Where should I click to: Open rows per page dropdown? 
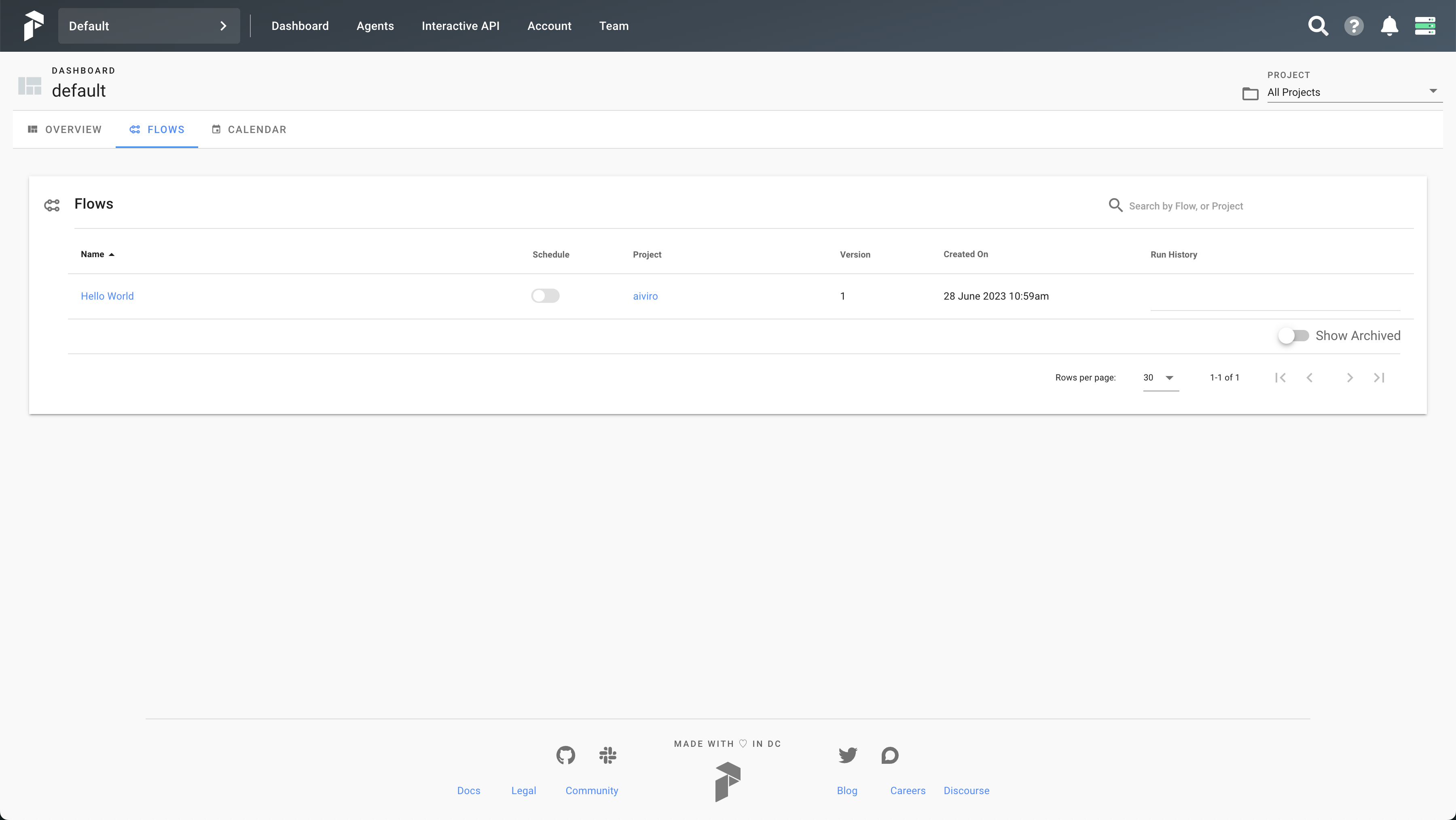1160,378
